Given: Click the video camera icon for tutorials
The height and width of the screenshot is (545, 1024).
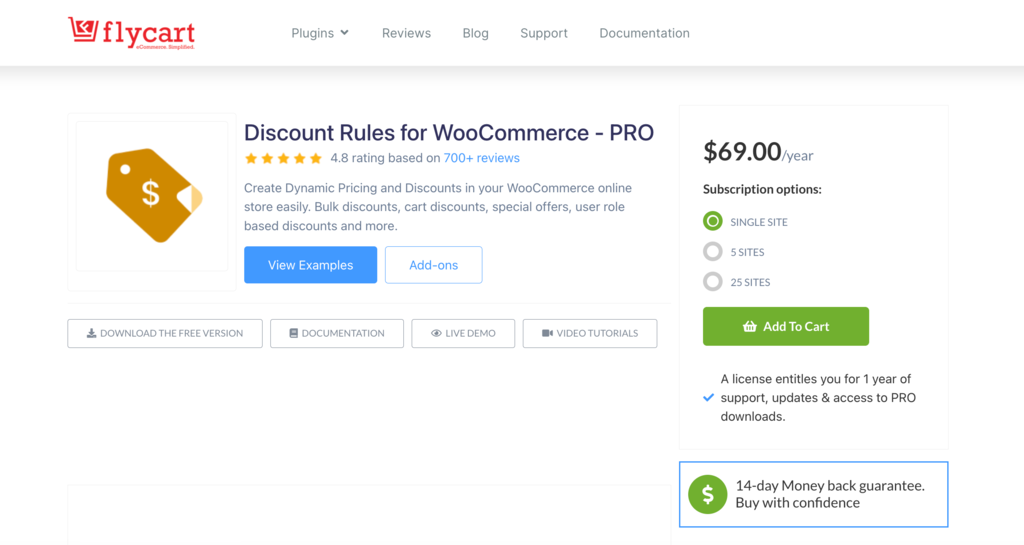Looking at the screenshot, I should (x=547, y=334).
